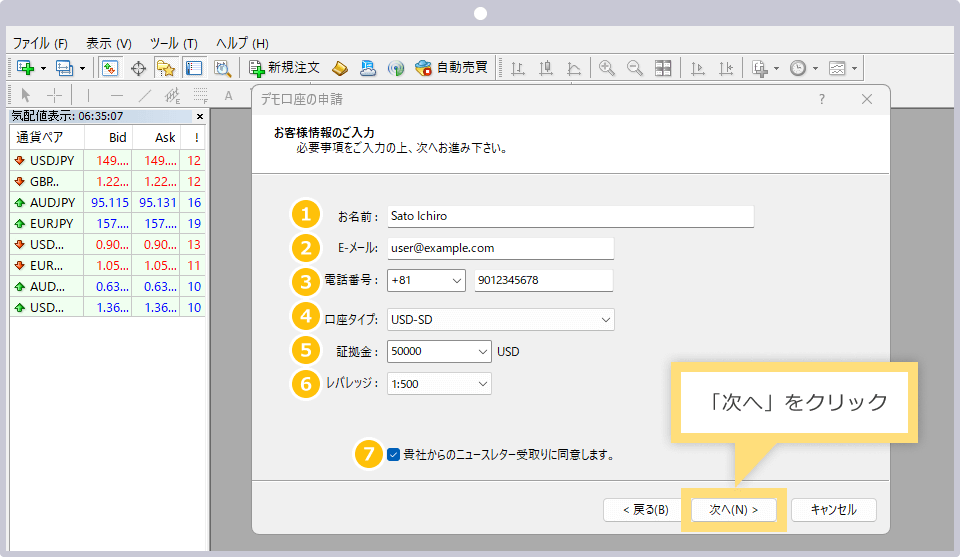Image resolution: width=960 pixels, height=557 pixels.
Task: Expand the レバレッジ 1:500 dropdown
Action: pyautogui.click(x=482, y=384)
